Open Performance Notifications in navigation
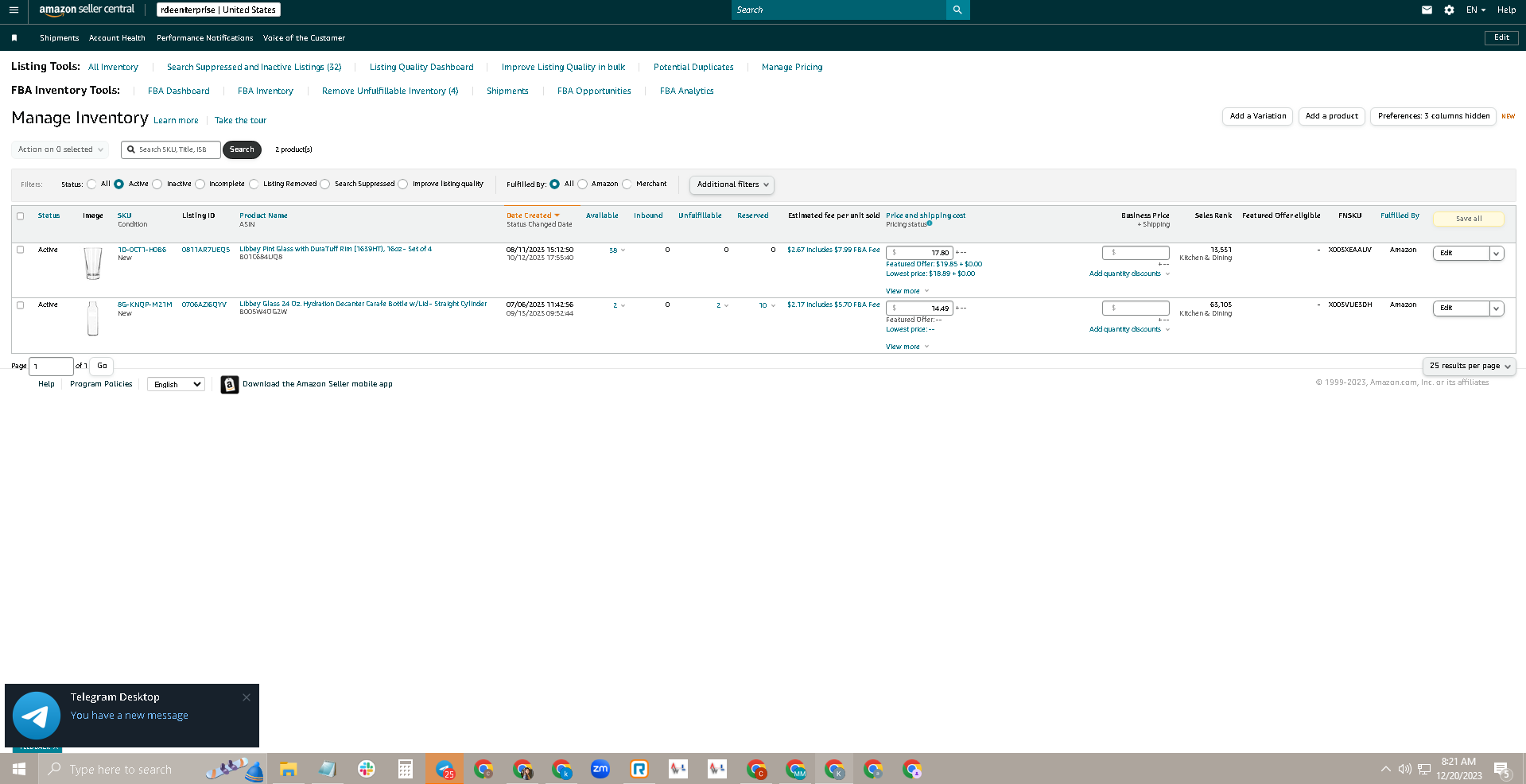The width and height of the screenshot is (1526, 784). coord(204,38)
